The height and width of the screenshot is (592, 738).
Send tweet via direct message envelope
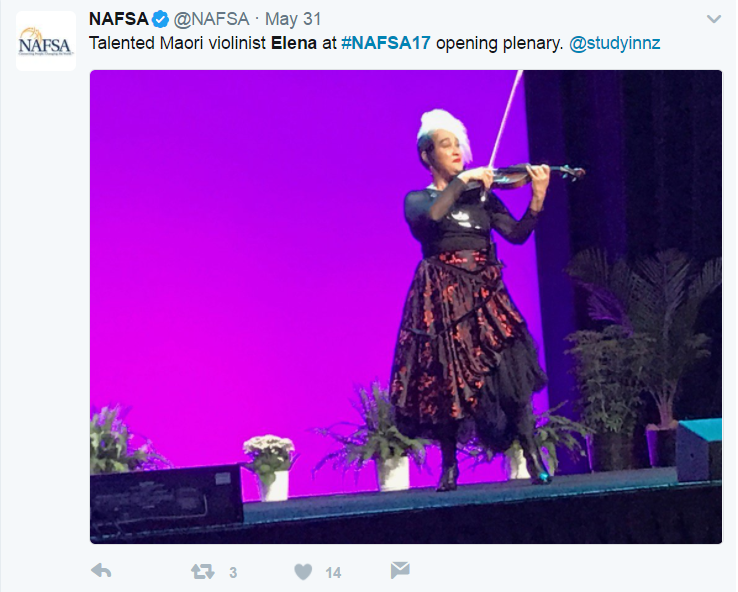click(400, 570)
